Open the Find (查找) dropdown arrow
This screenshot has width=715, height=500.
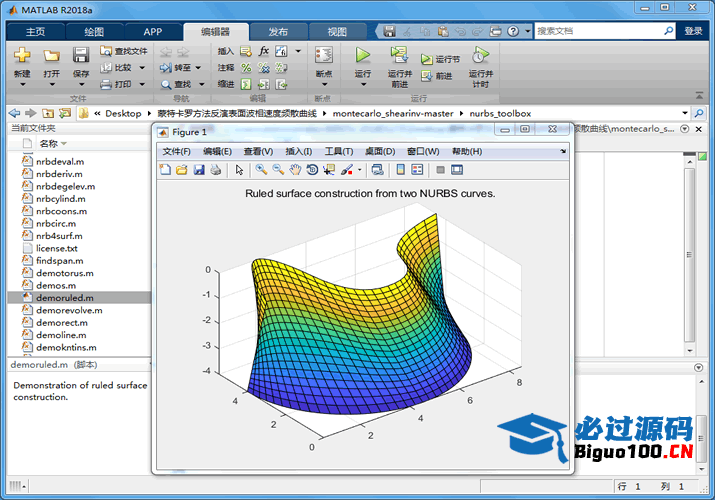(202, 84)
